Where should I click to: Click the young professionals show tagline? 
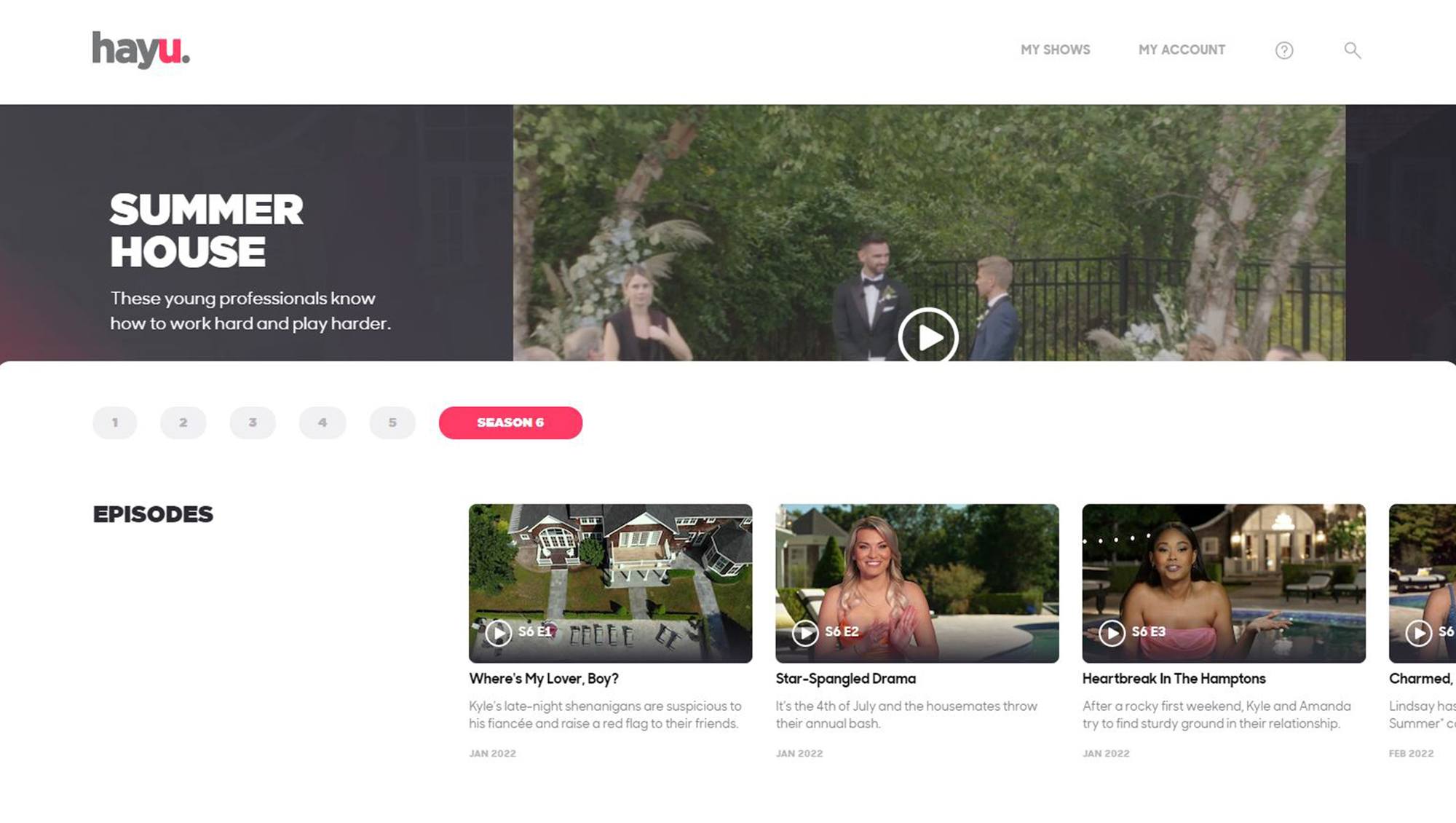pos(250,311)
